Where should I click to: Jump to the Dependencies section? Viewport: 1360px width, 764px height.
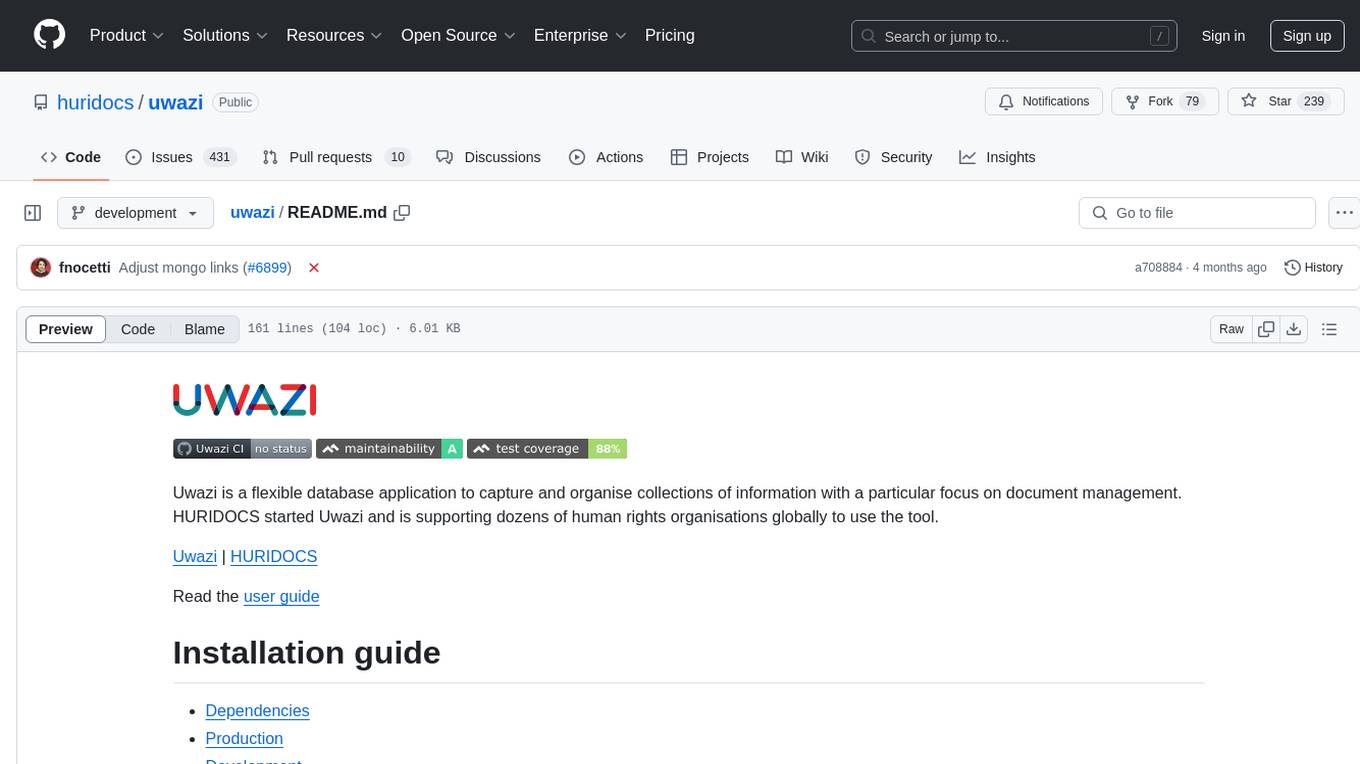click(257, 710)
